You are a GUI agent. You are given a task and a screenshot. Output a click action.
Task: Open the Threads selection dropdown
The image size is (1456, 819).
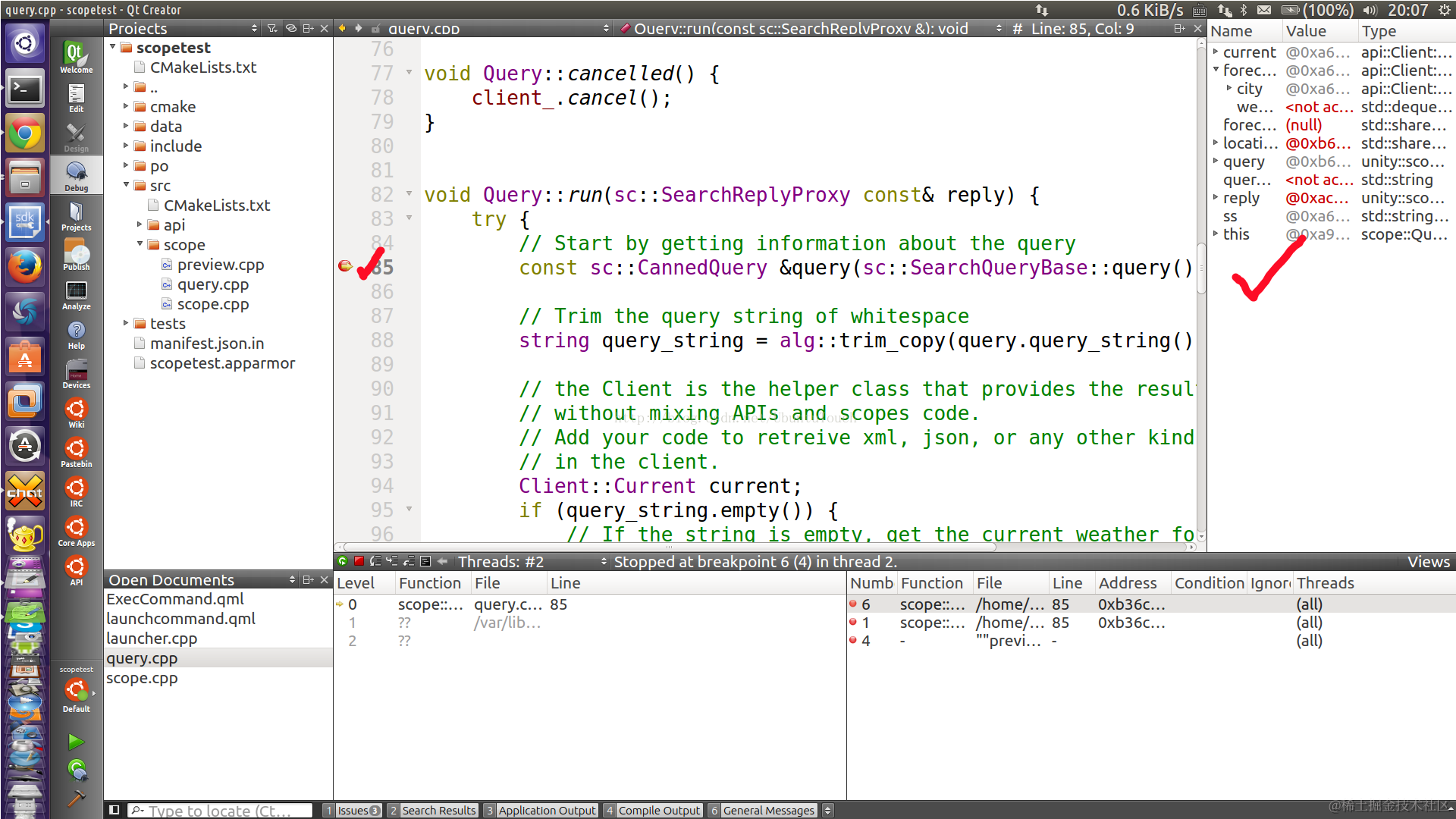[532, 561]
